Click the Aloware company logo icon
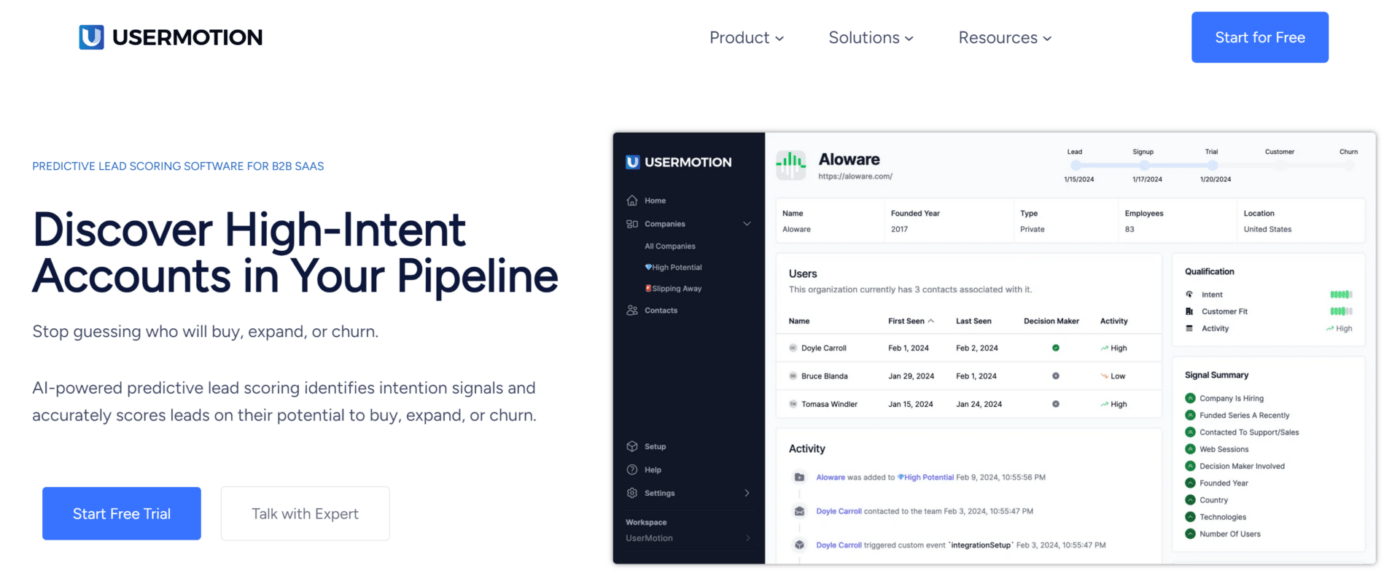This screenshot has height=587, width=1400. (791, 165)
